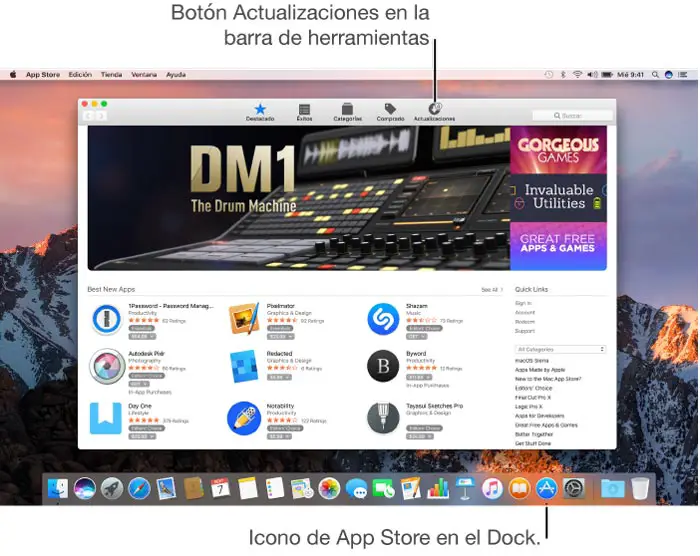
Task: Open the Tayasui Sketches Pro app icon
Action: 383,418
